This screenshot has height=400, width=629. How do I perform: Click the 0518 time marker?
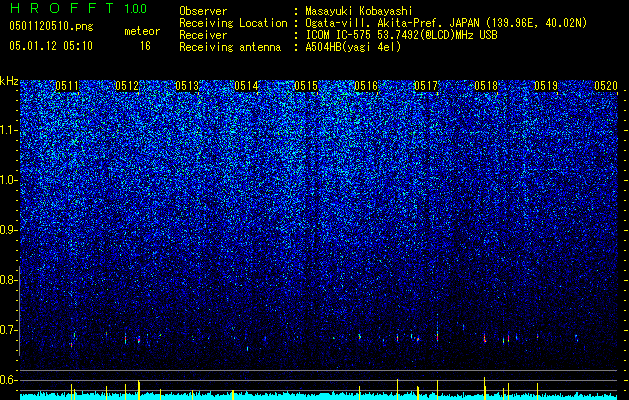(486, 86)
